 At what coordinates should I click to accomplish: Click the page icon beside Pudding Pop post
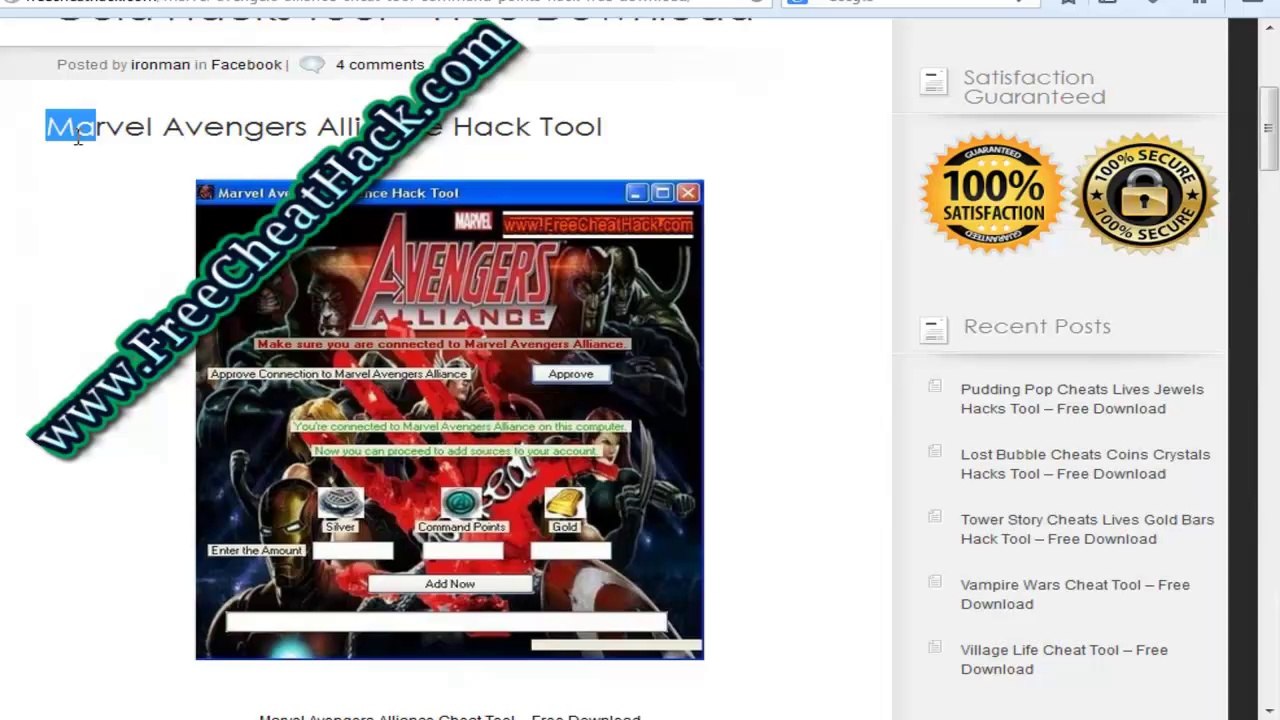tap(935, 386)
